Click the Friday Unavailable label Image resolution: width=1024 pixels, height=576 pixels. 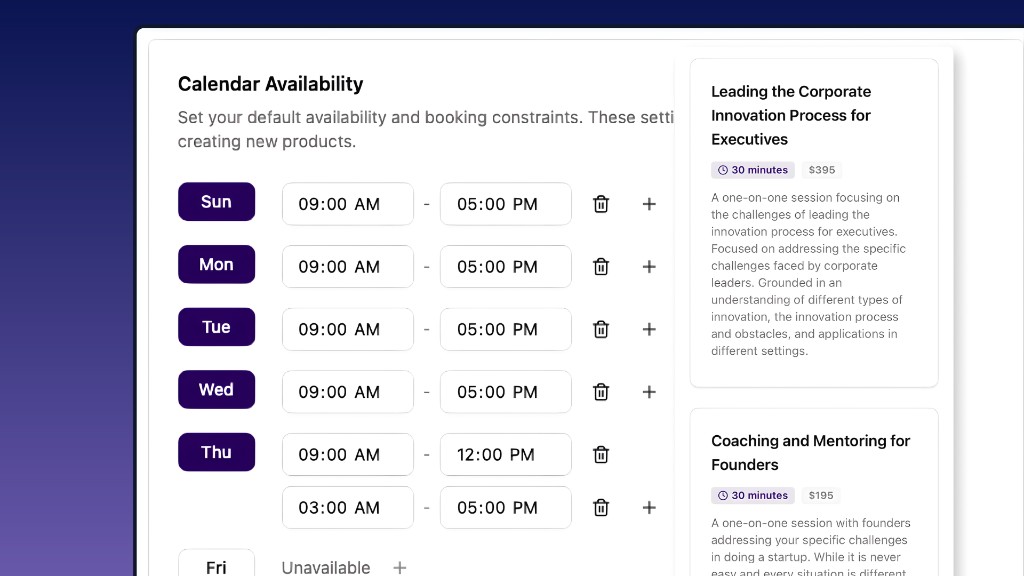[326, 568]
